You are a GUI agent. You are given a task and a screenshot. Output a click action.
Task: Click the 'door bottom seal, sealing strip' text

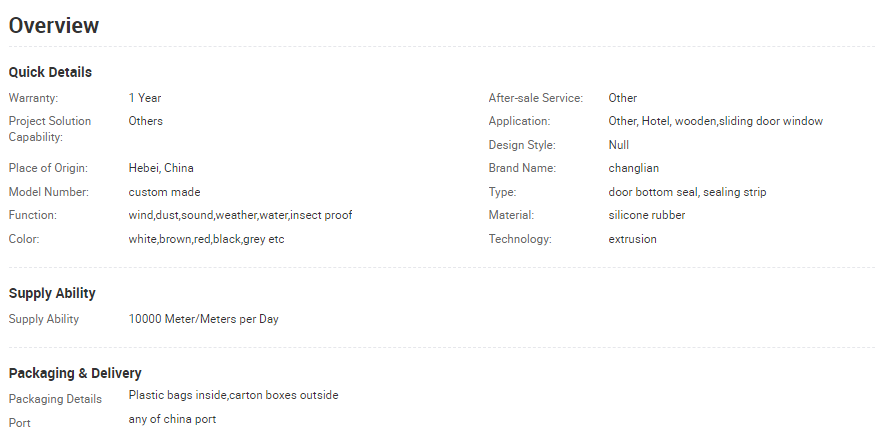pos(687,192)
